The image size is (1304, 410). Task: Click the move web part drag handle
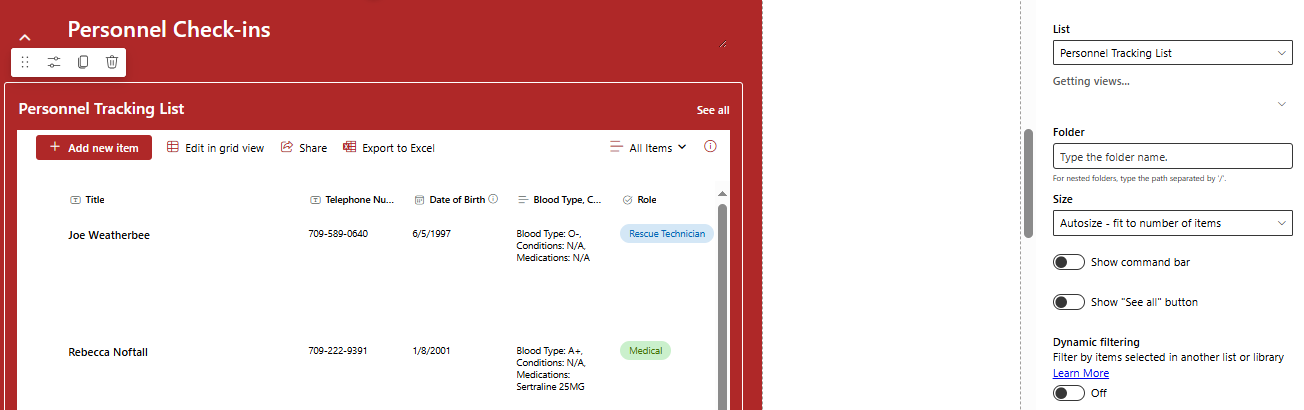pos(25,62)
